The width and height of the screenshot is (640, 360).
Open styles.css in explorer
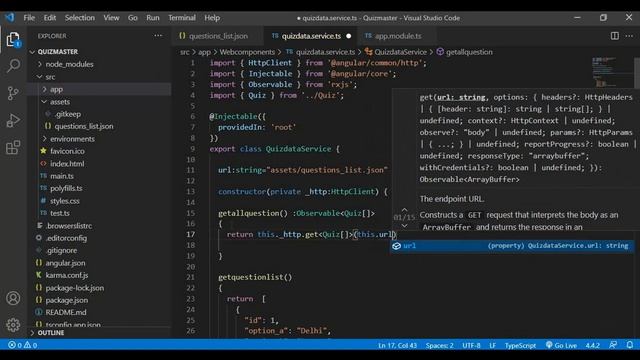(64, 201)
